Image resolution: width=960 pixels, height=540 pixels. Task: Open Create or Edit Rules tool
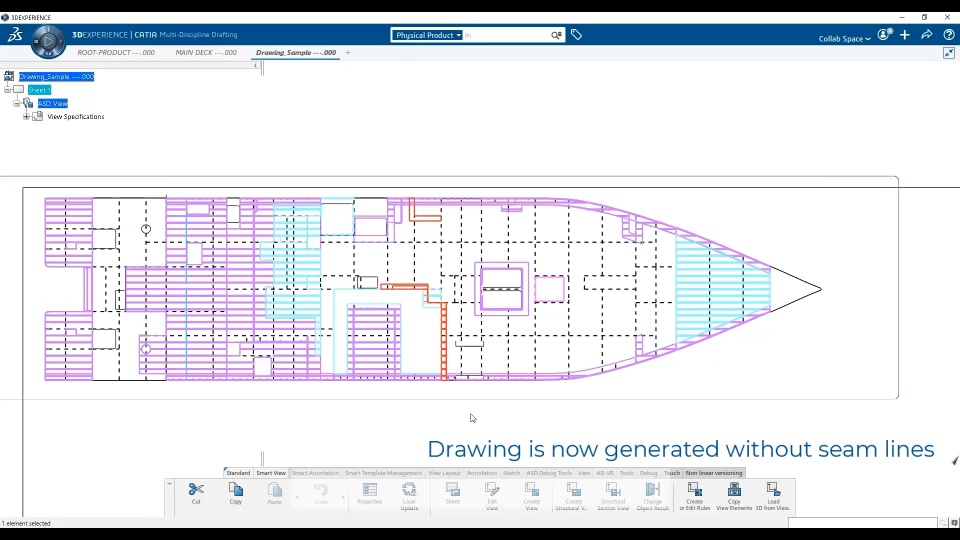pyautogui.click(x=694, y=489)
